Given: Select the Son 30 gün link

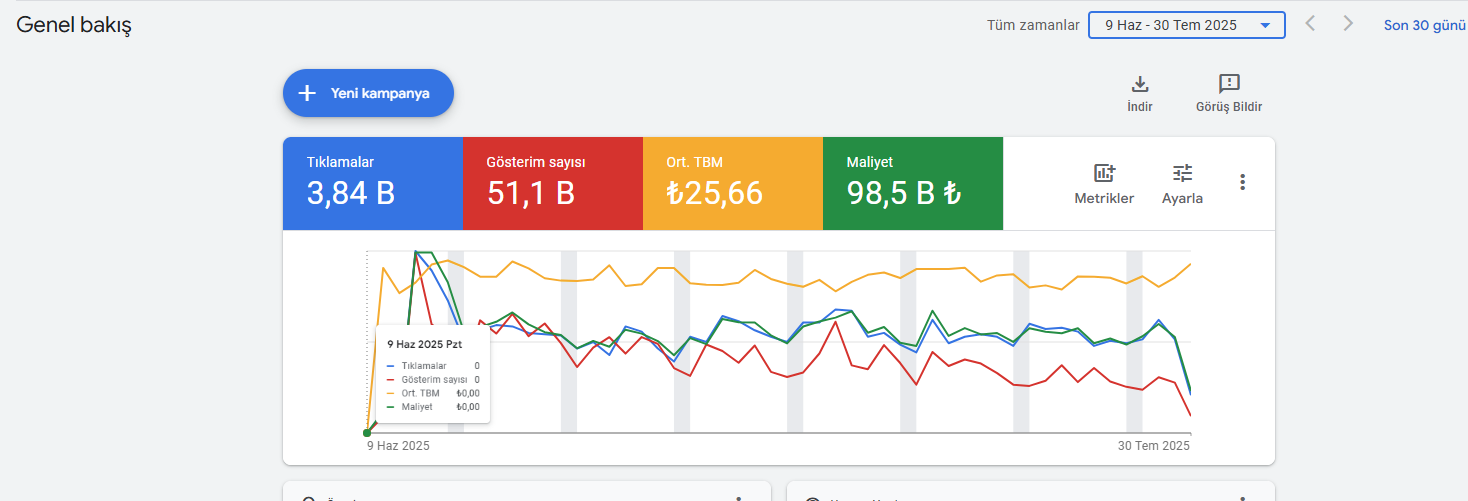Looking at the screenshot, I should pos(1424,25).
